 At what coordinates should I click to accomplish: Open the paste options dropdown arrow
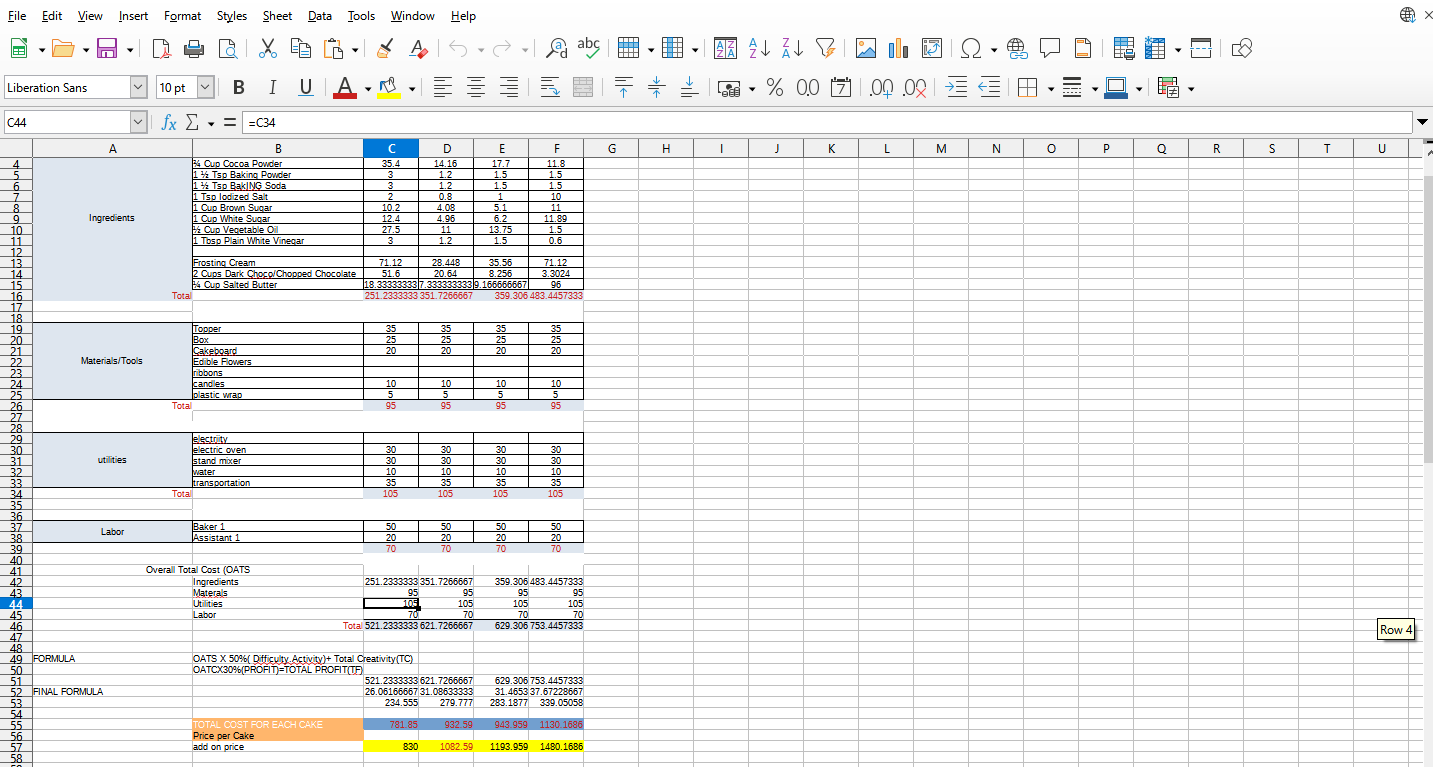[355, 48]
